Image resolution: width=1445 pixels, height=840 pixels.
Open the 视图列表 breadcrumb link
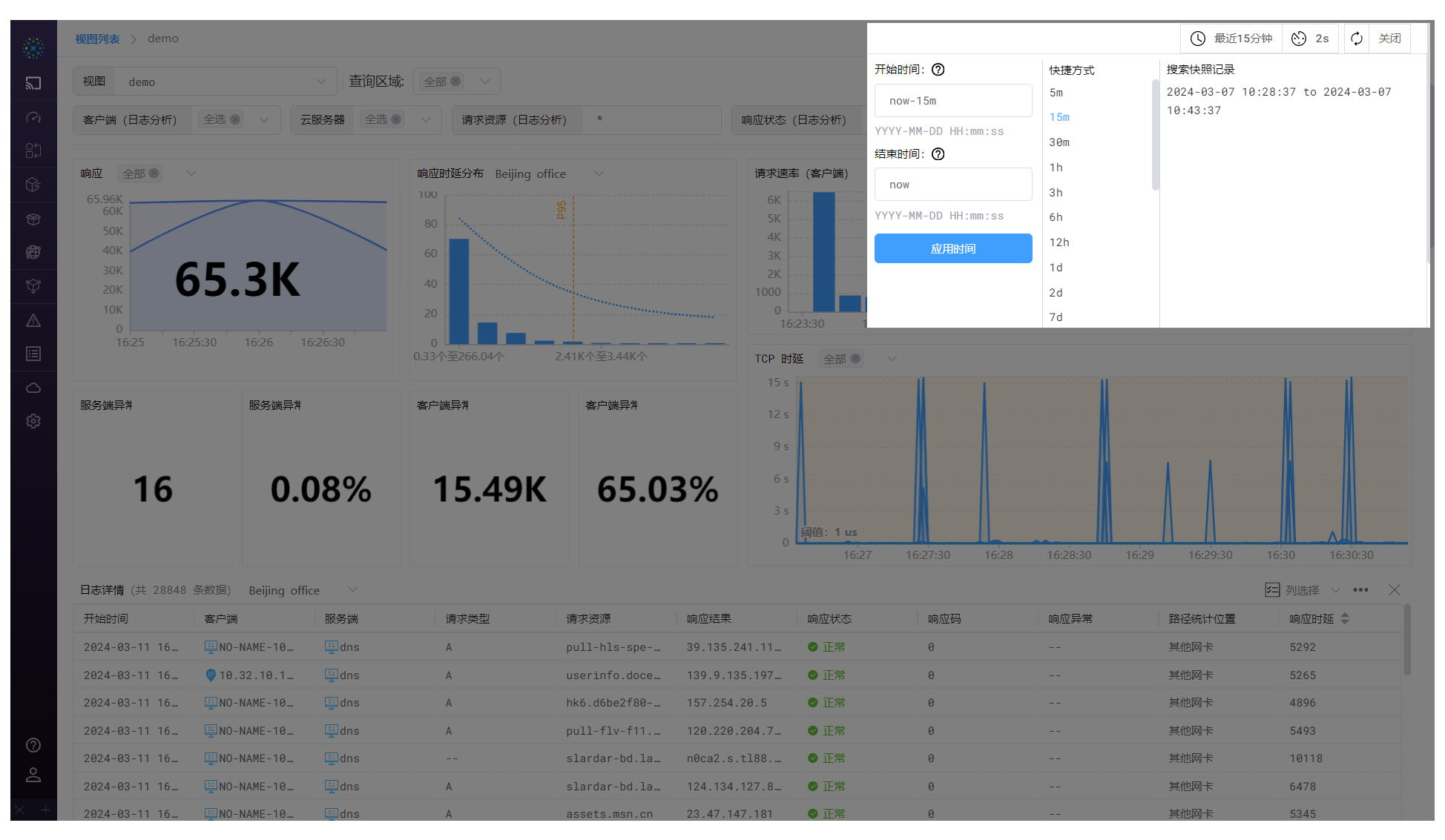coord(97,39)
